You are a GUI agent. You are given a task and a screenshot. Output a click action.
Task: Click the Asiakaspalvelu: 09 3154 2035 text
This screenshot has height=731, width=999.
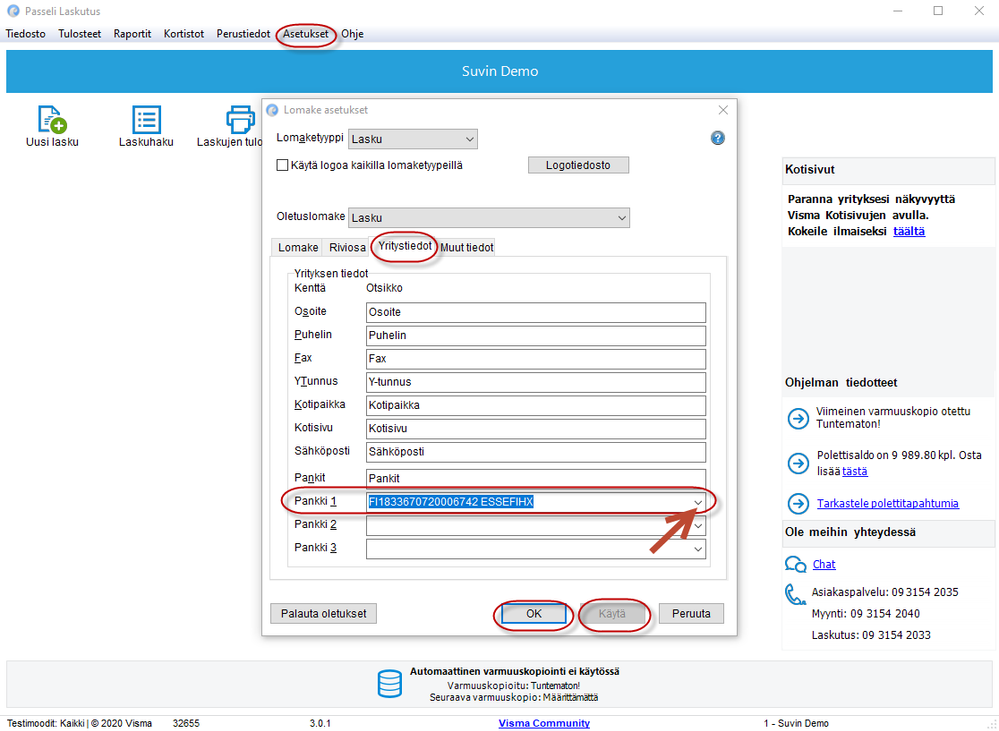tap(885, 592)
